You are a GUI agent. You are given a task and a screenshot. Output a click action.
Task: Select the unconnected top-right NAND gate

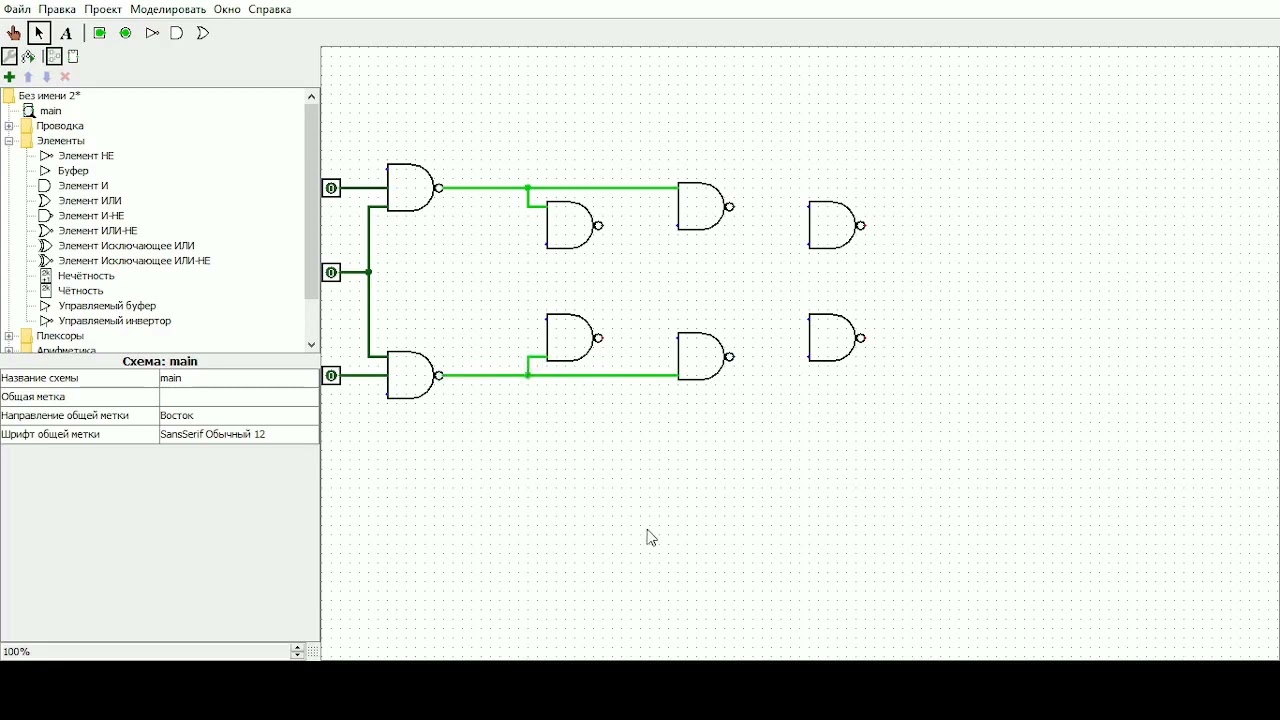point(833,226)
